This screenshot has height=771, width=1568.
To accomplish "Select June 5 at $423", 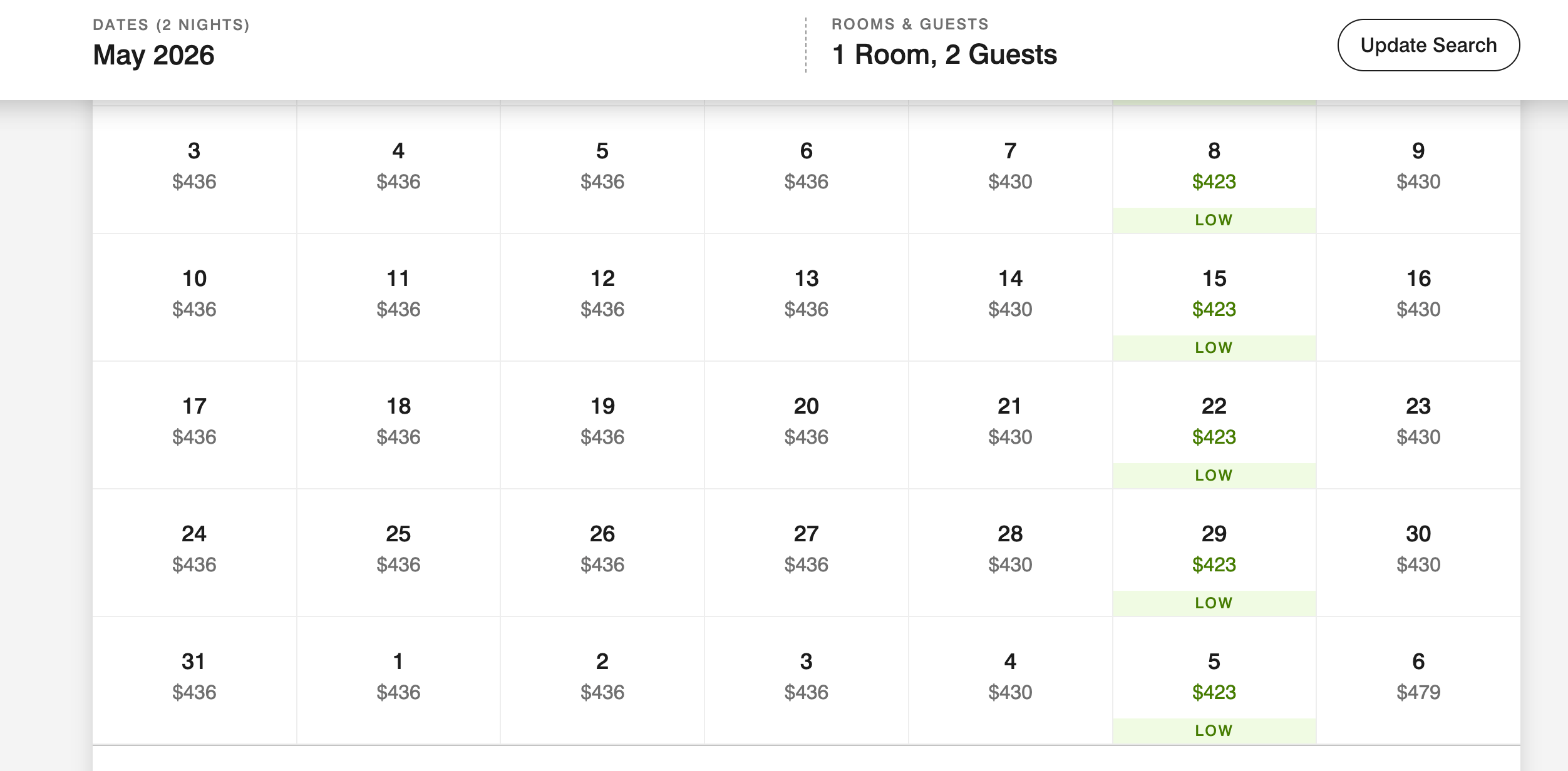I will pos(1214,680).
